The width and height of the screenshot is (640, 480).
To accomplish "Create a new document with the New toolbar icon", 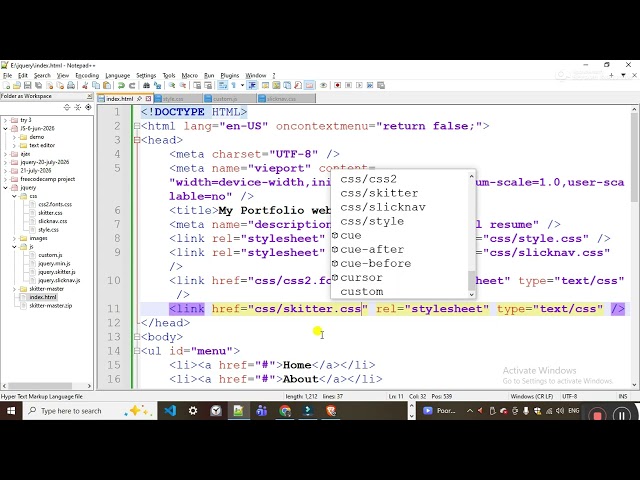I will pyautogui.click(x=6, y=85).
